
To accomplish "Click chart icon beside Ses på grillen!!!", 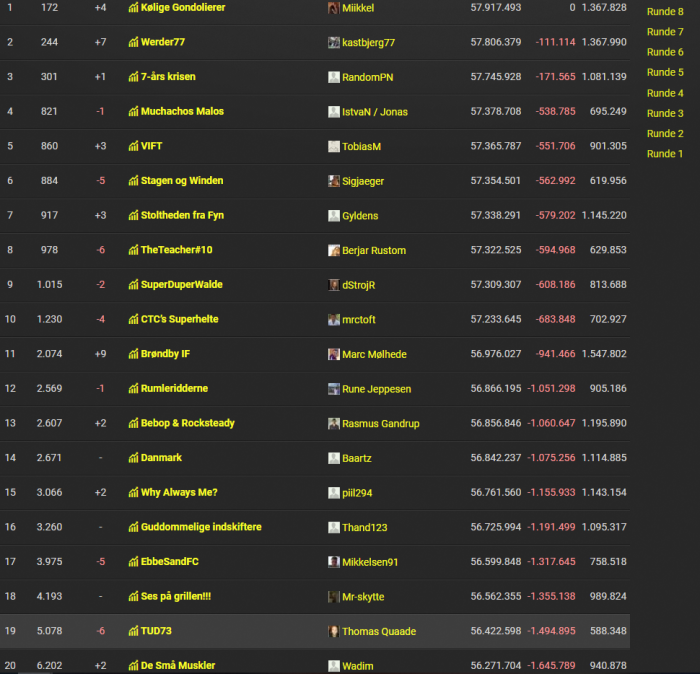I will coord(133,596).
